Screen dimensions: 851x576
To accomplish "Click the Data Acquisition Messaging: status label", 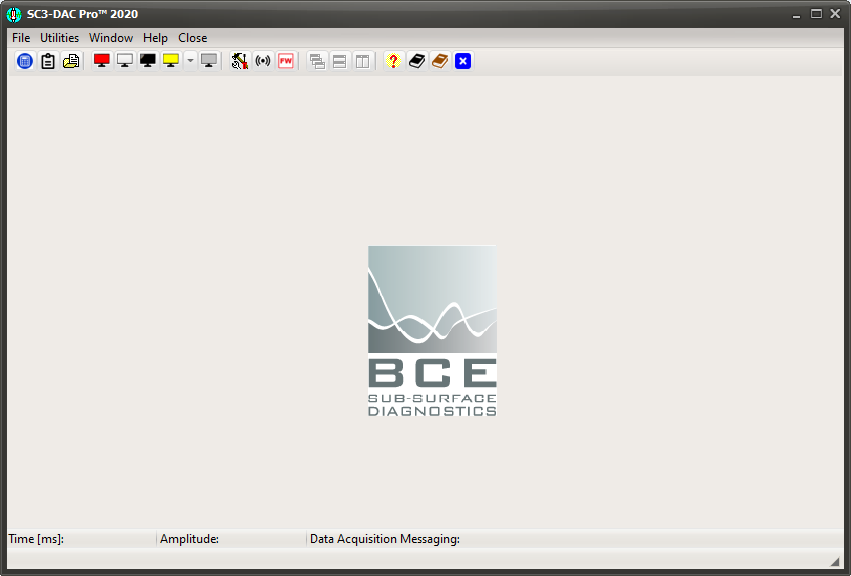I will (385, 539).
